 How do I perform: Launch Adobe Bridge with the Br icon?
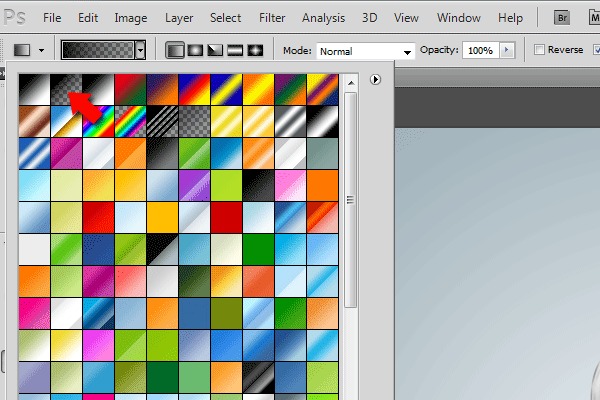tap(562, 18)
